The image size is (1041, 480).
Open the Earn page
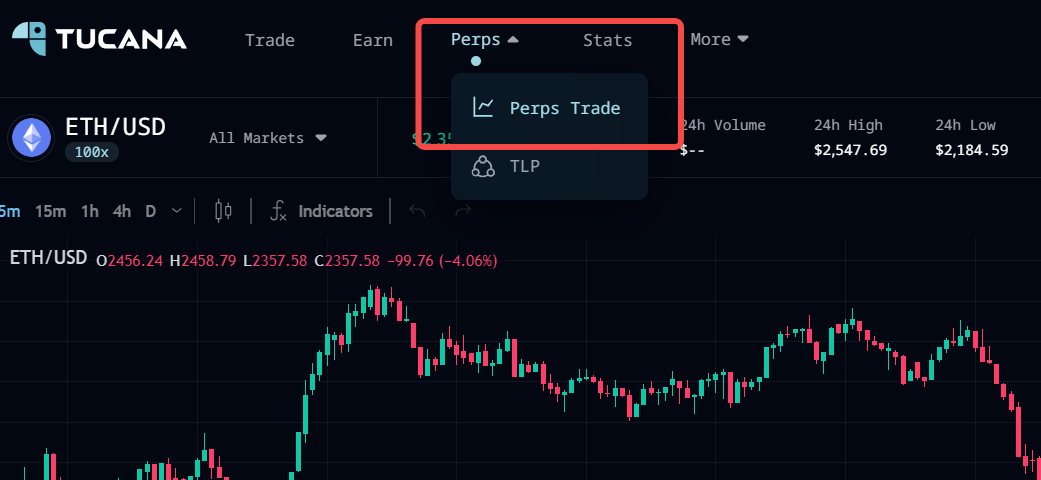(372, 40)
